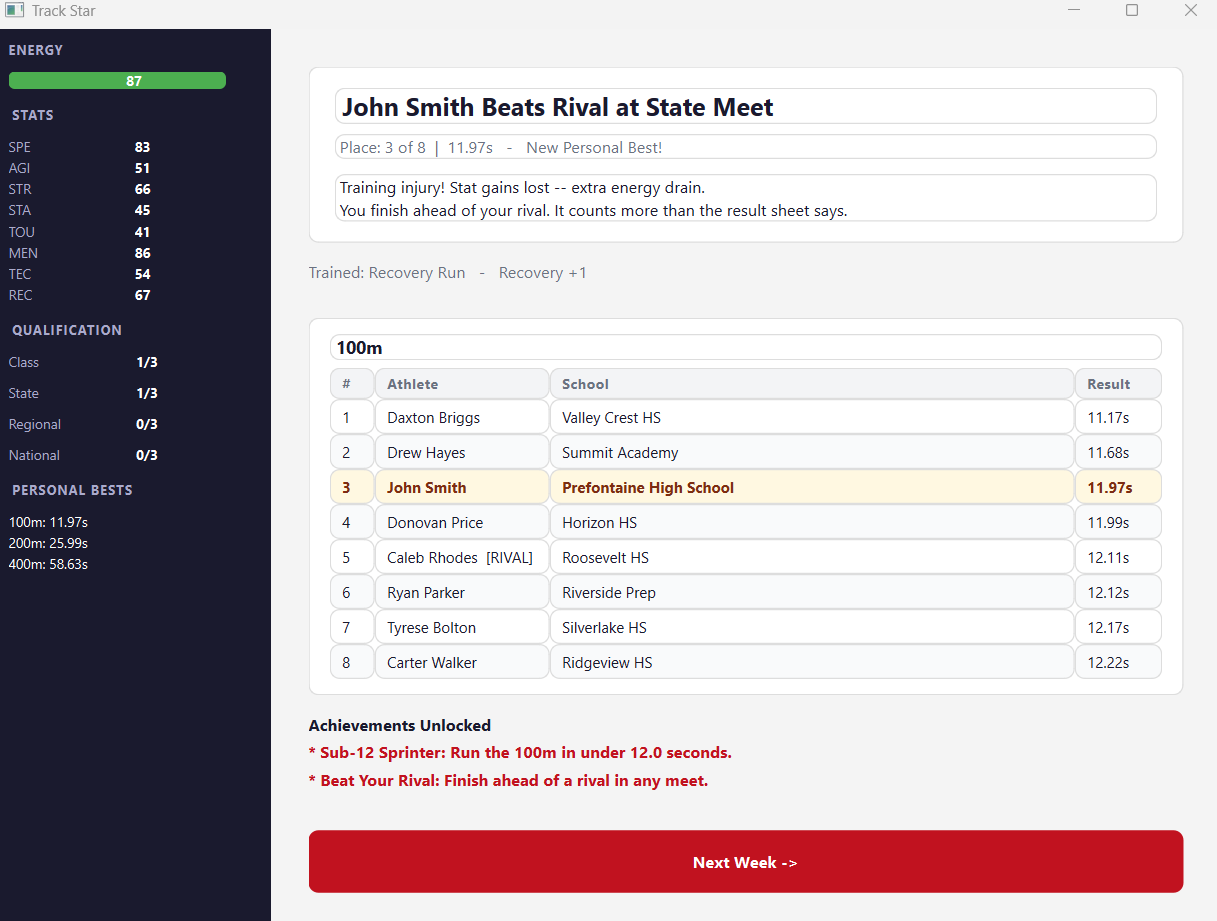Click the TOU stat label
Image resolution: width=1217 pixels, height=921 pixels.
21,232
